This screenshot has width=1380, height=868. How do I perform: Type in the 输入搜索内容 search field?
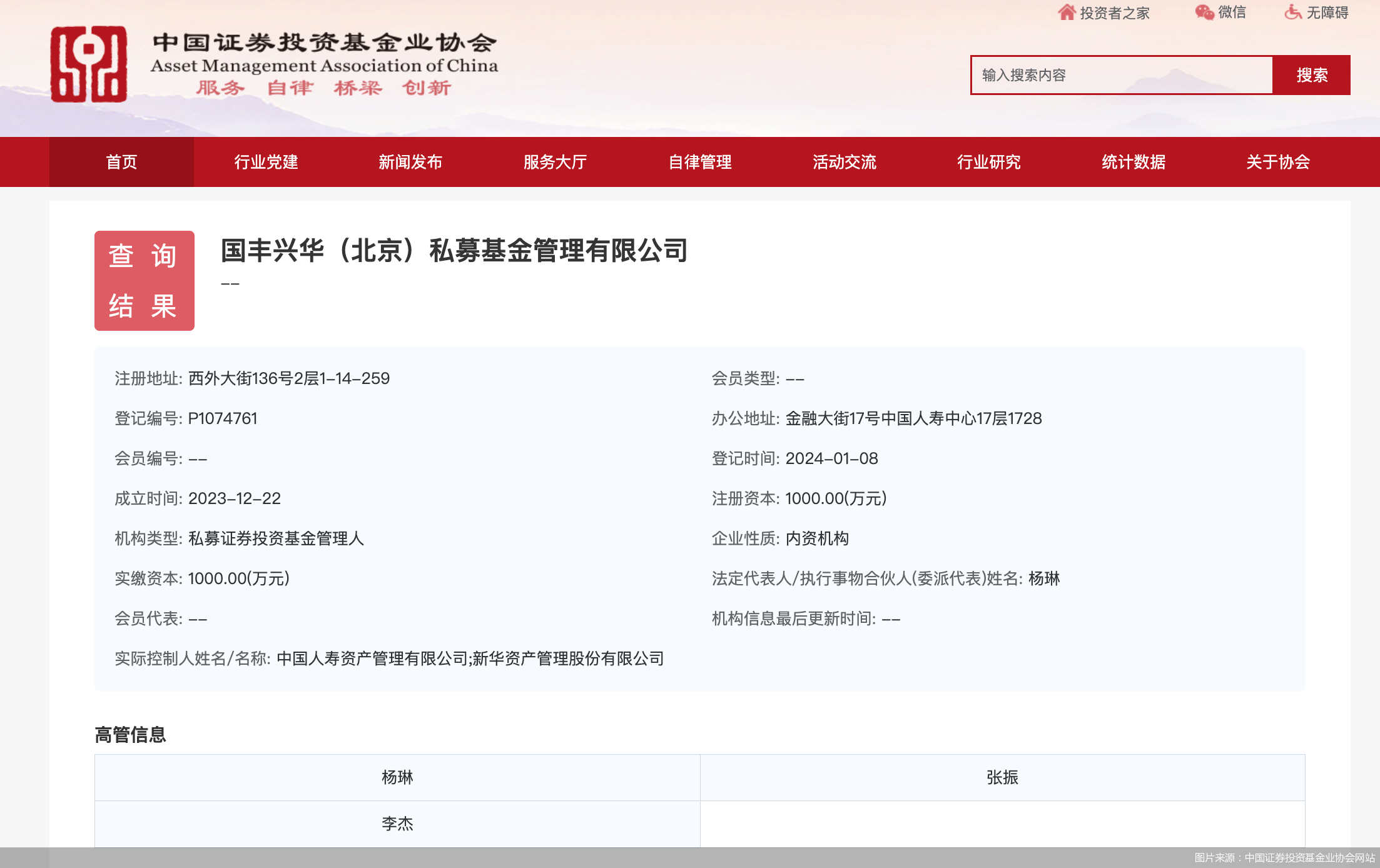click(x=1121, y=75)
